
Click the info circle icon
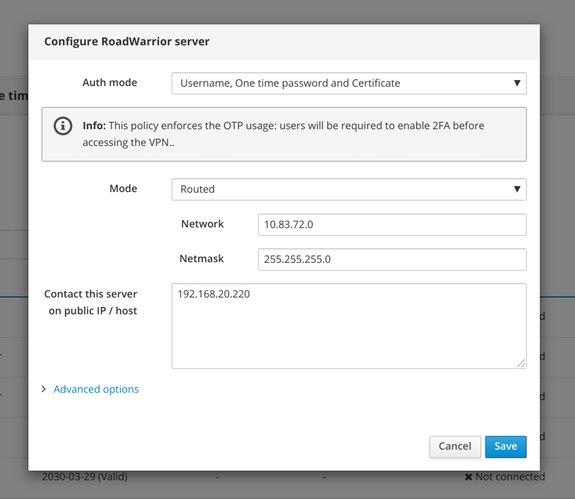(x=63, y=126)
